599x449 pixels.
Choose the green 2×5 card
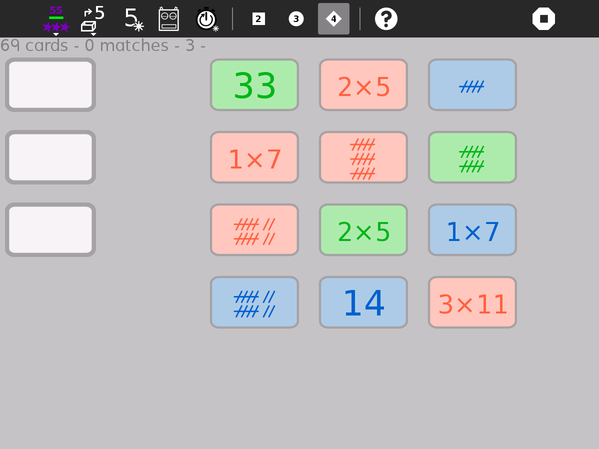point(363,230)
